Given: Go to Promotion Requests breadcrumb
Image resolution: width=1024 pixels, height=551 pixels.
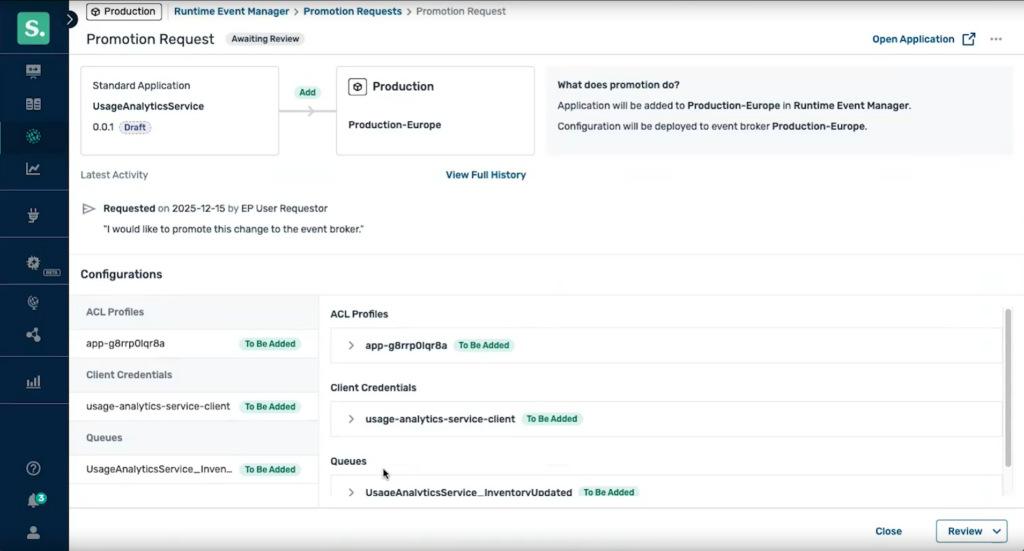Looking at the screenshot, I should 353,11.
